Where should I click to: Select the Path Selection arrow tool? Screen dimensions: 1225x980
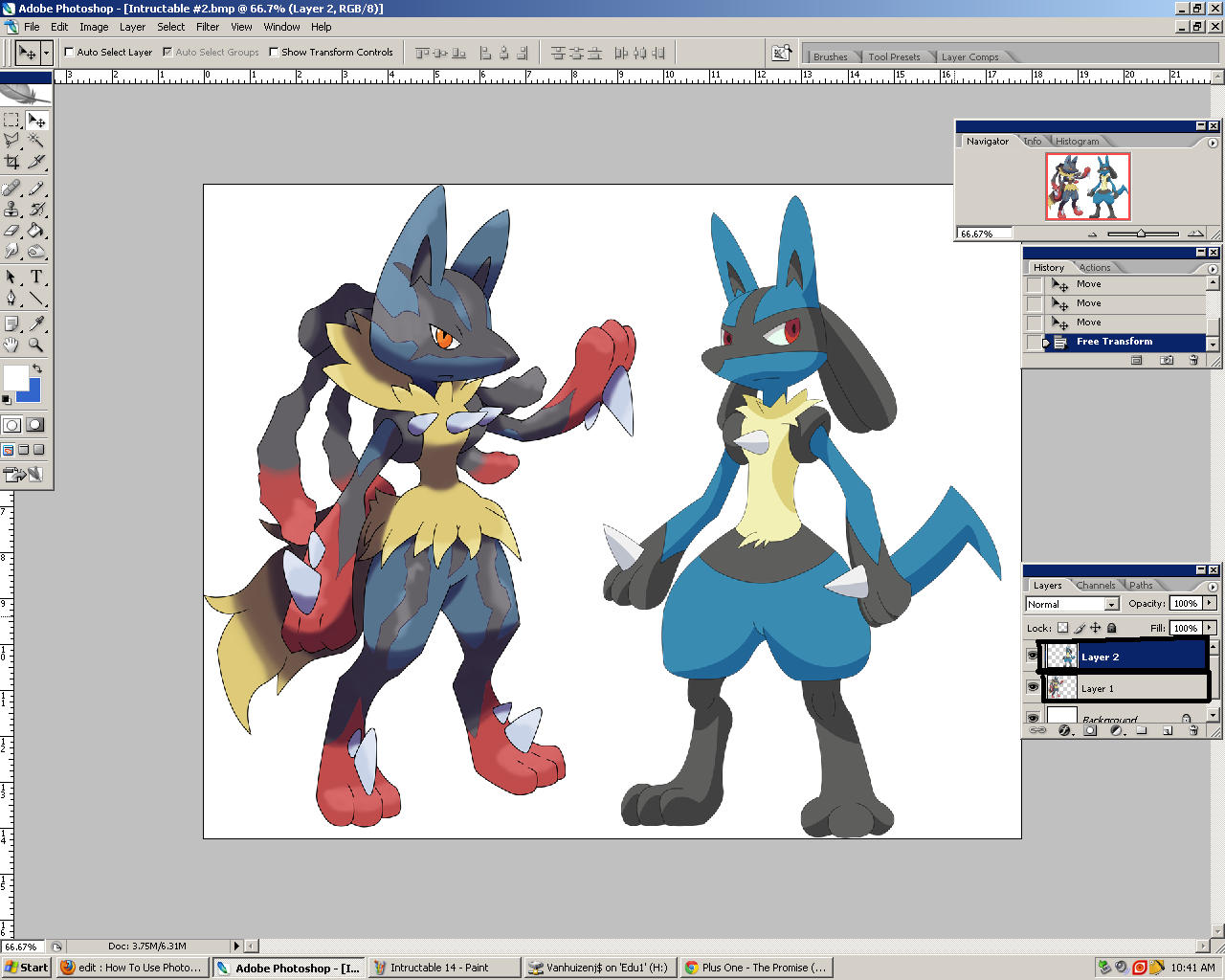point(11,277)
